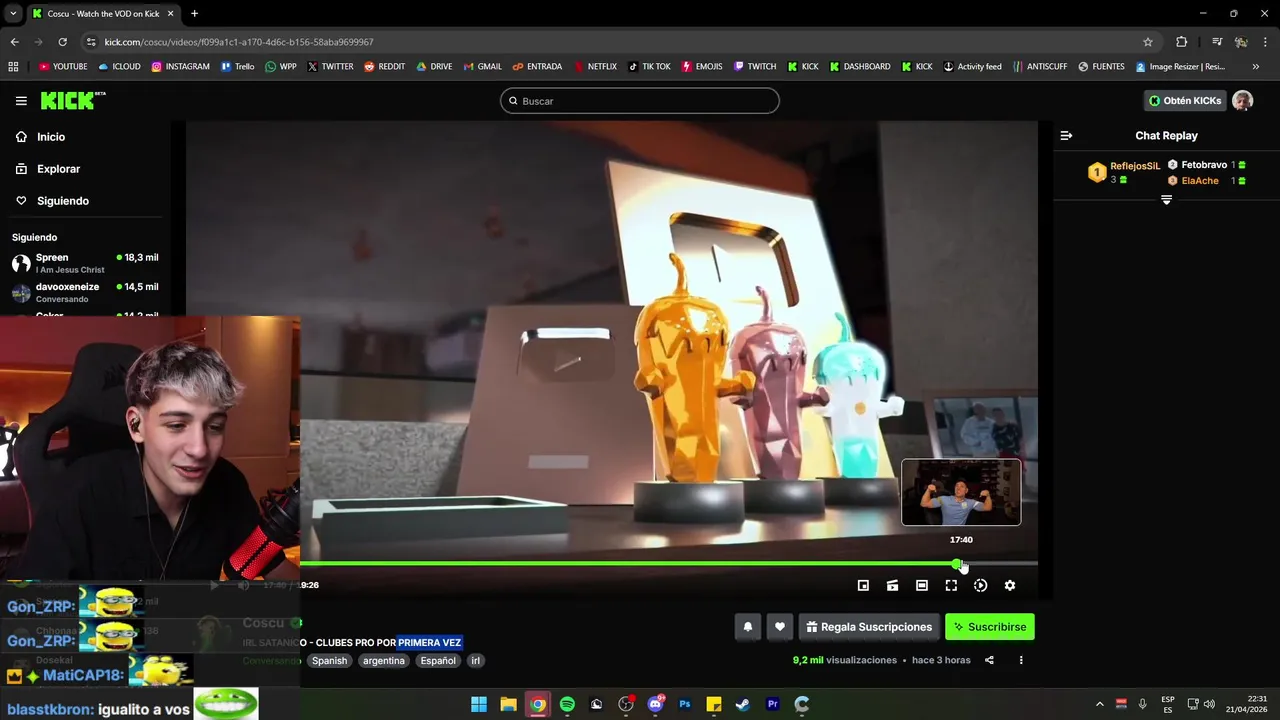Show more bookmarks chevron
Viewport: 1280px width, 720px height.
click(1256, 67)
